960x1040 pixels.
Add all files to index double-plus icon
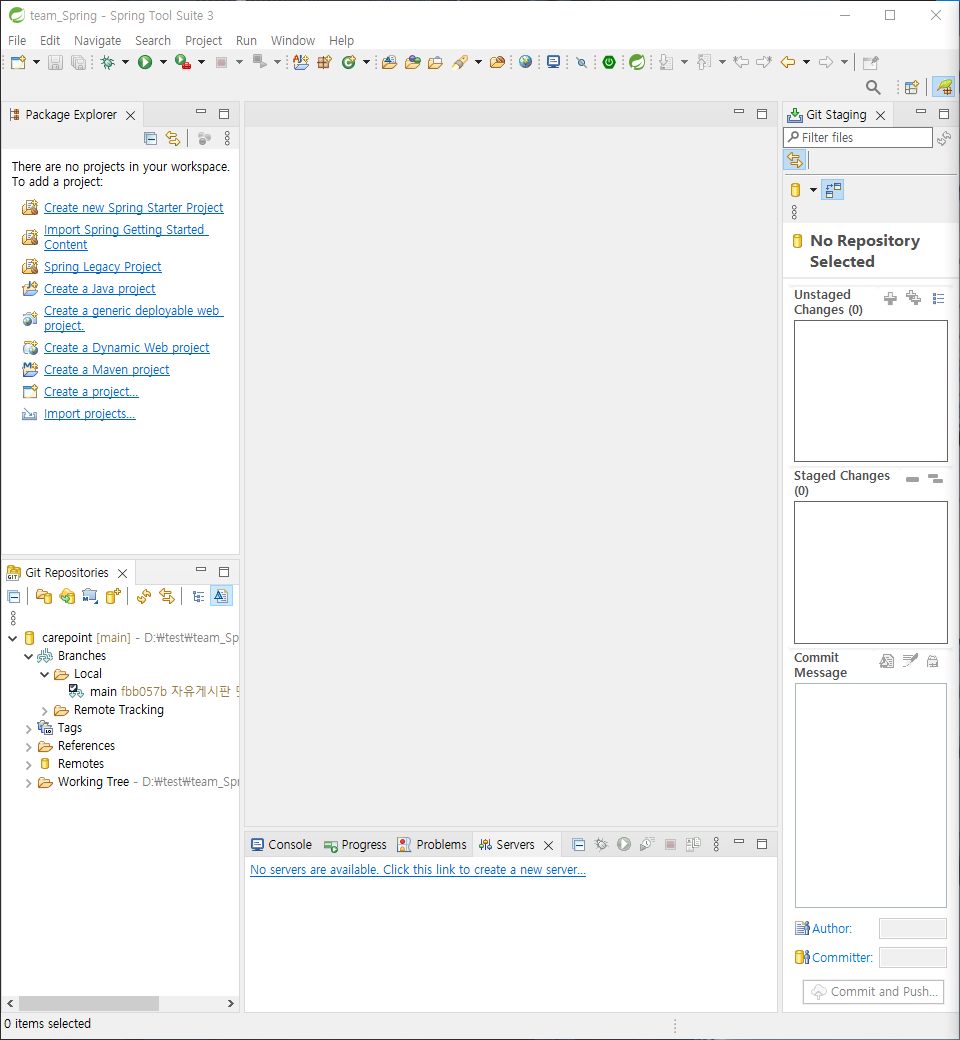pyautogui.click(x=914, y=298)
